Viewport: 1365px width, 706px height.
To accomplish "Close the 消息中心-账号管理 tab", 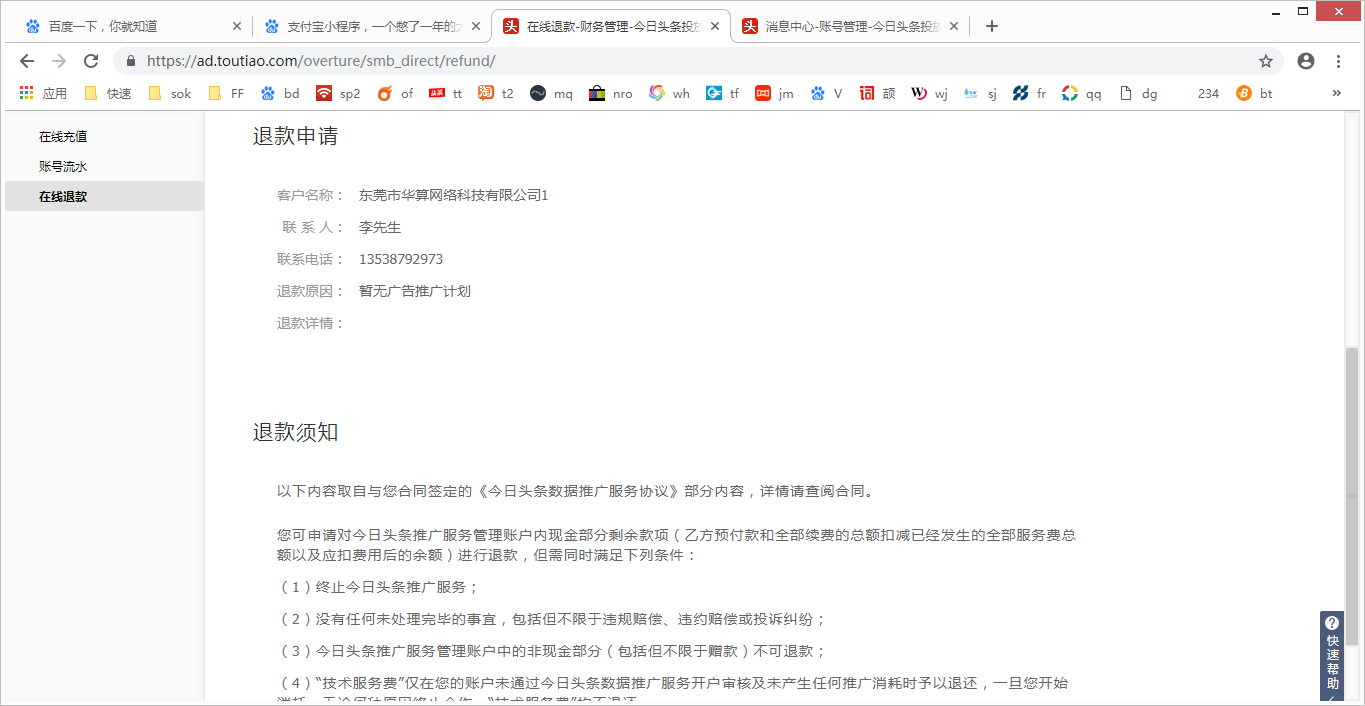I will [x=955, y=27].
